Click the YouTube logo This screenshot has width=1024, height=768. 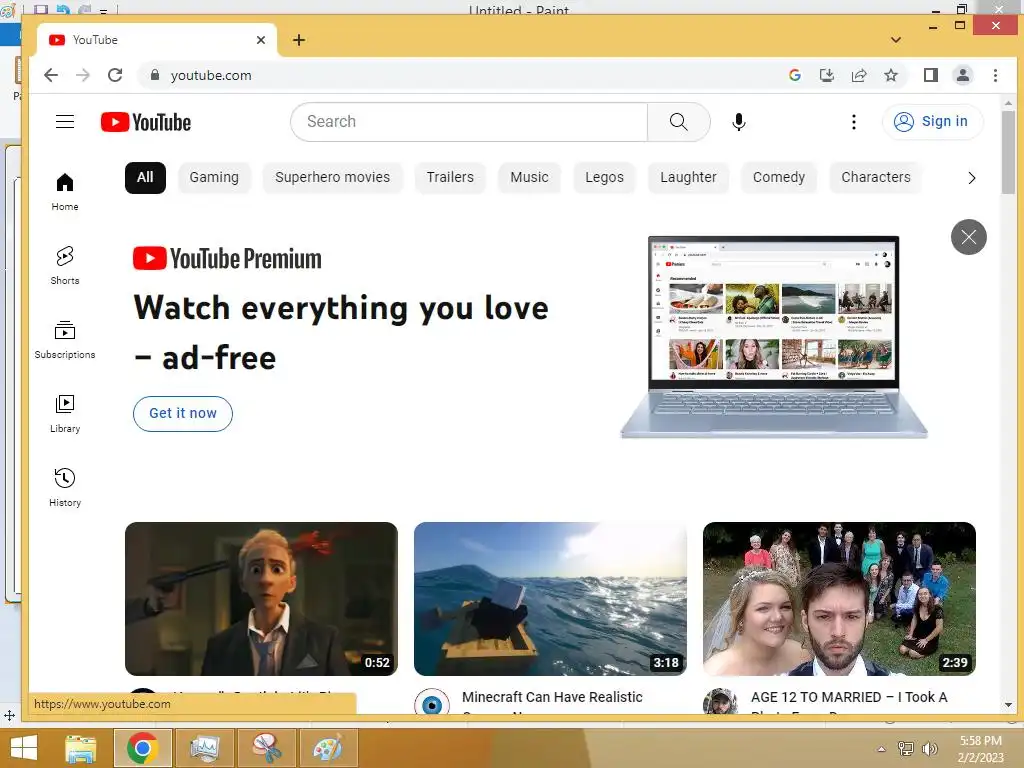[x=146, y=122]
